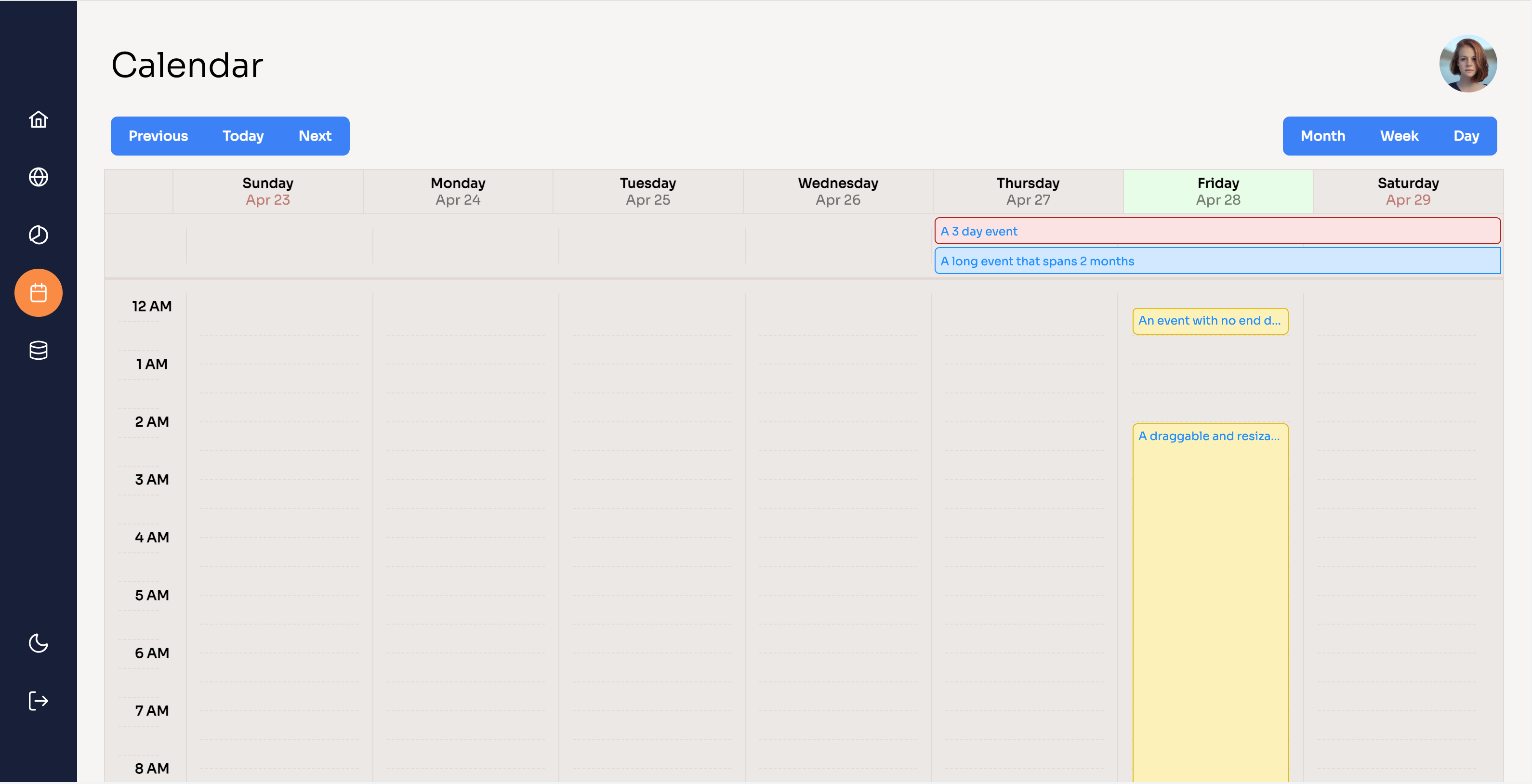
Task: Click the orange calendar icon in sidebar
Action: pos(38,292)
